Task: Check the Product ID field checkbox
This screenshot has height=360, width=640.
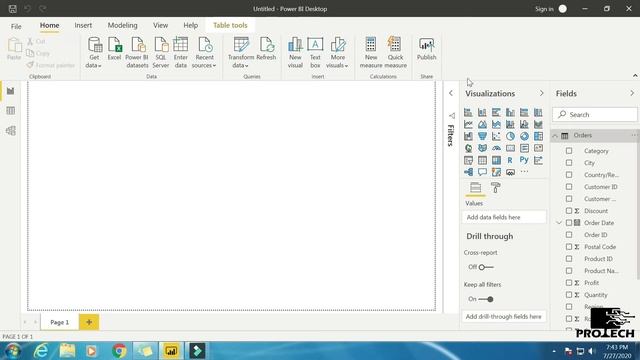Action: 569,259
